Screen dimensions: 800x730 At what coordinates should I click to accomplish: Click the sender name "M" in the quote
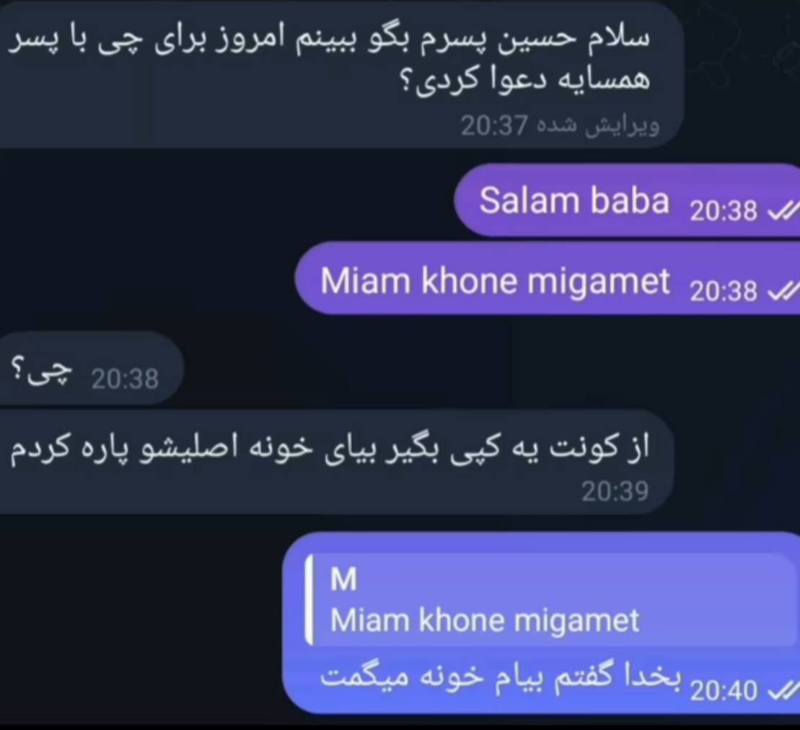[344, 580]
